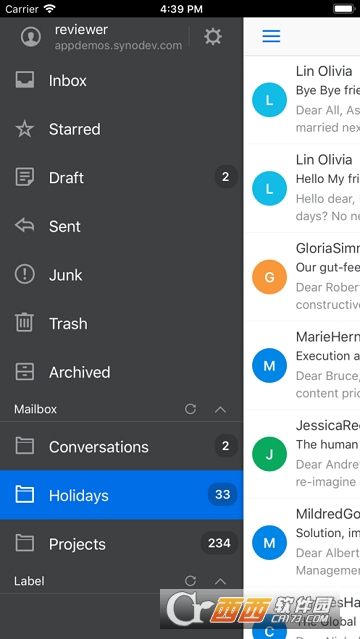Open the settings gear icon
Image resolution: width=360 pixels, height=639 pixels.
(213, 37)
